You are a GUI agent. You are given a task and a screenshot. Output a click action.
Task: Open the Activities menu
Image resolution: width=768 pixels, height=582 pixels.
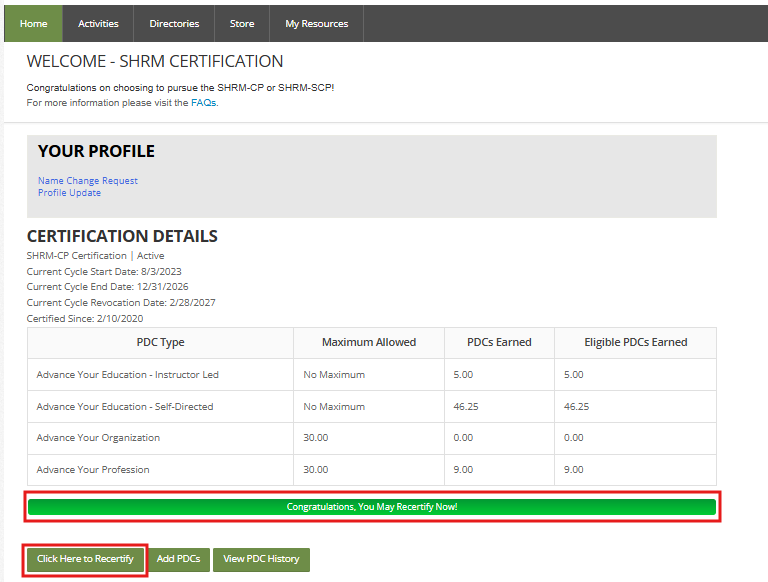pyautogui.click(x=98, y=24)
